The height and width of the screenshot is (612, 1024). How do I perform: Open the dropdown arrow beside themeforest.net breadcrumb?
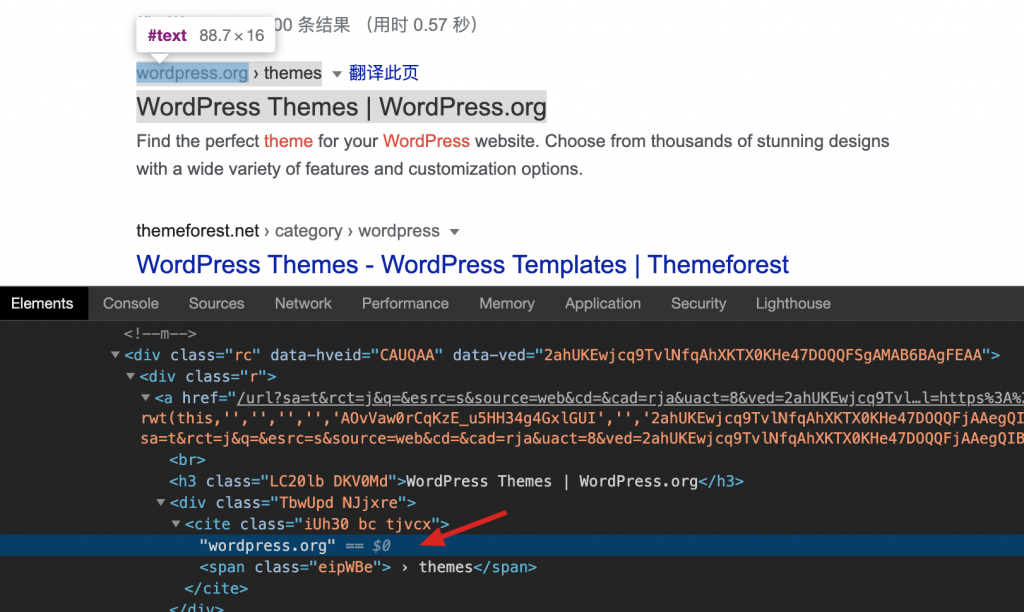pos(454,232)
